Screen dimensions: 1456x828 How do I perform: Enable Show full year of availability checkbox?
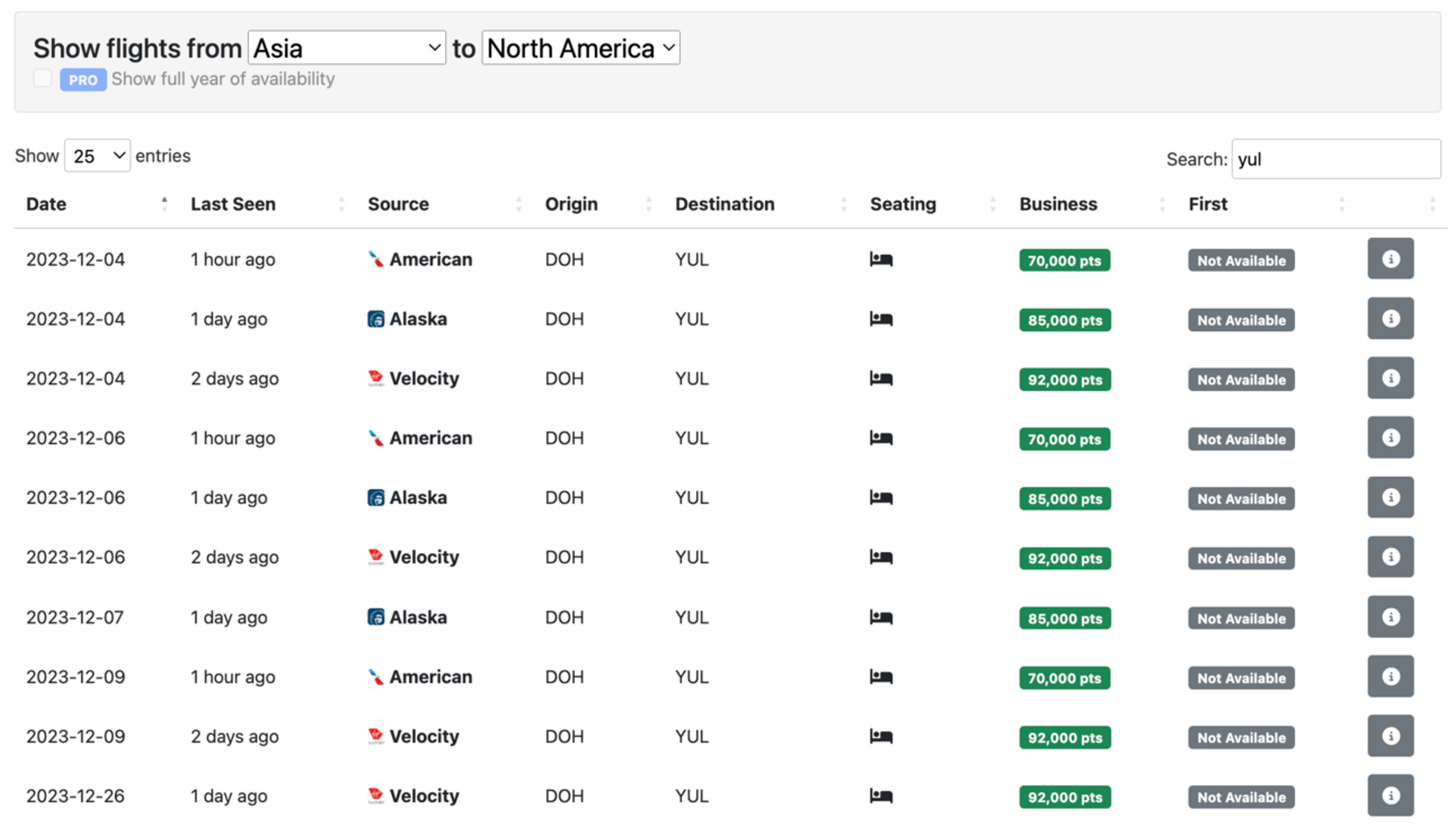pyautogui.click(x=42, y=78)
